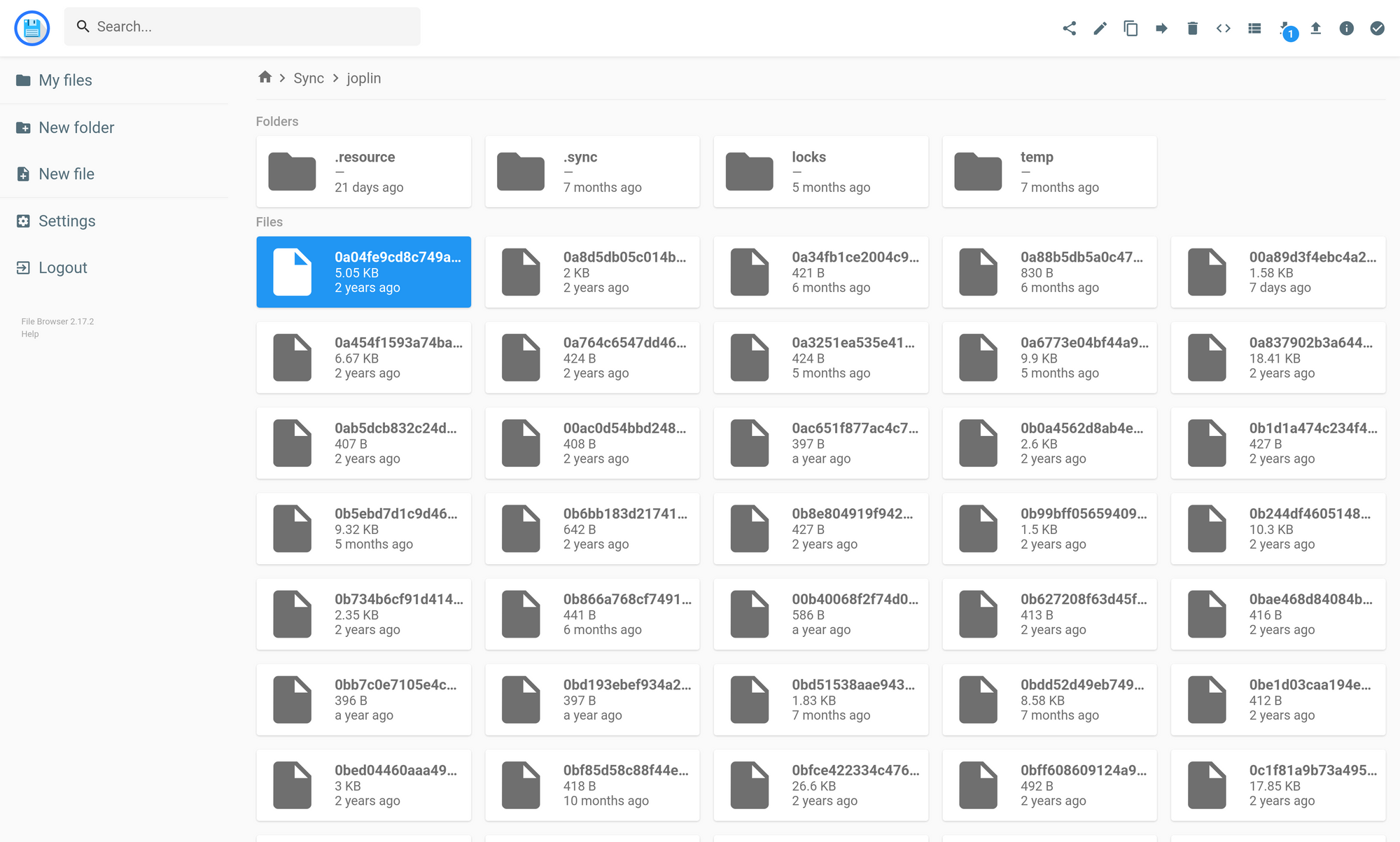Open Settings from the sidebar gear icon
Screen dimensions: 1400x842
coord(66,220)
